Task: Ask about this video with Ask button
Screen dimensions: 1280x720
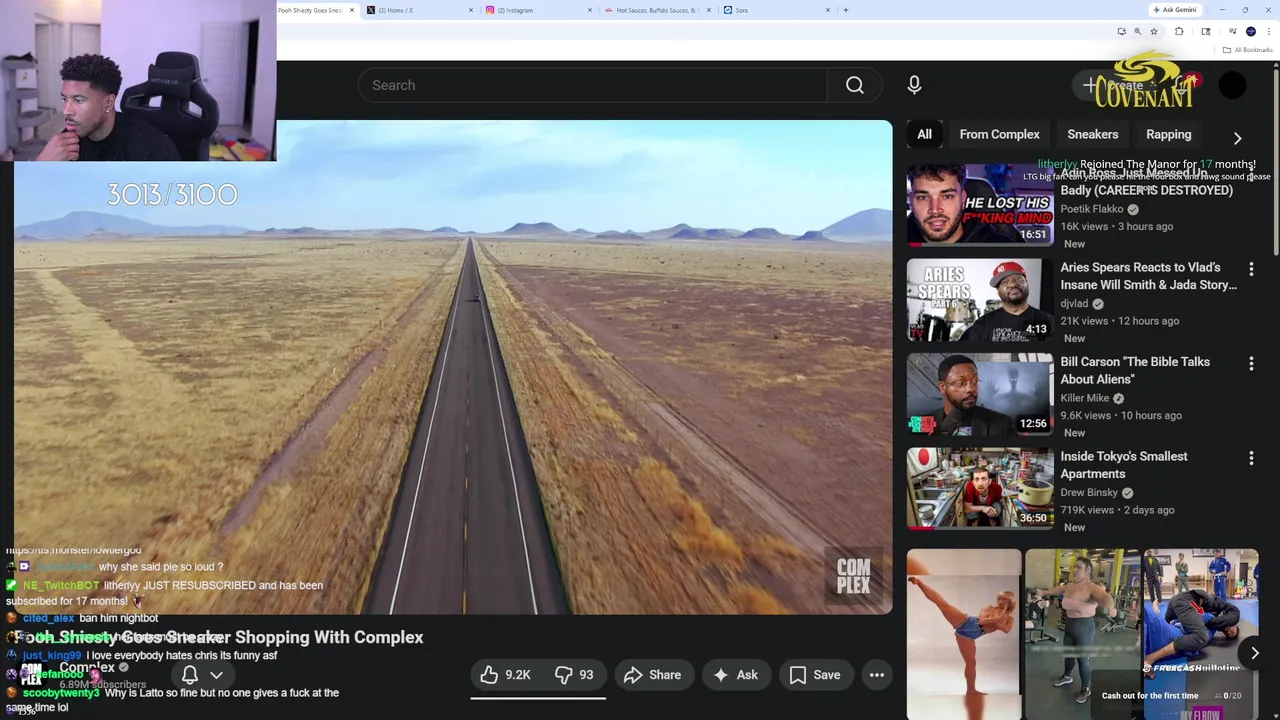Action: [x=735, y=675]
